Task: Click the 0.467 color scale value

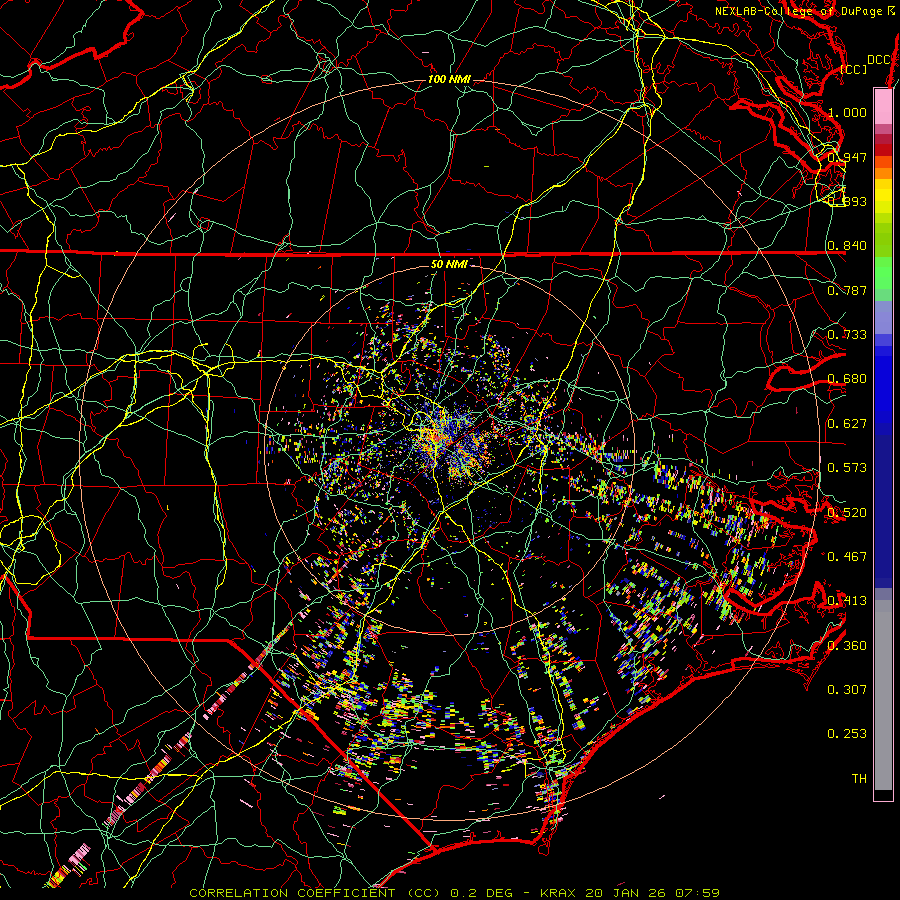Action: (x=847, y=556)
